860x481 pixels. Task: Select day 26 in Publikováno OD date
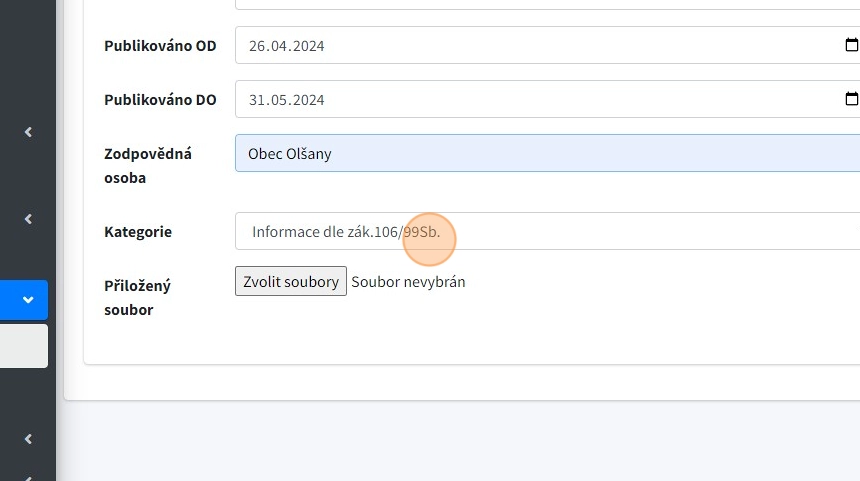pyautogui.click(x=258, y=46)
